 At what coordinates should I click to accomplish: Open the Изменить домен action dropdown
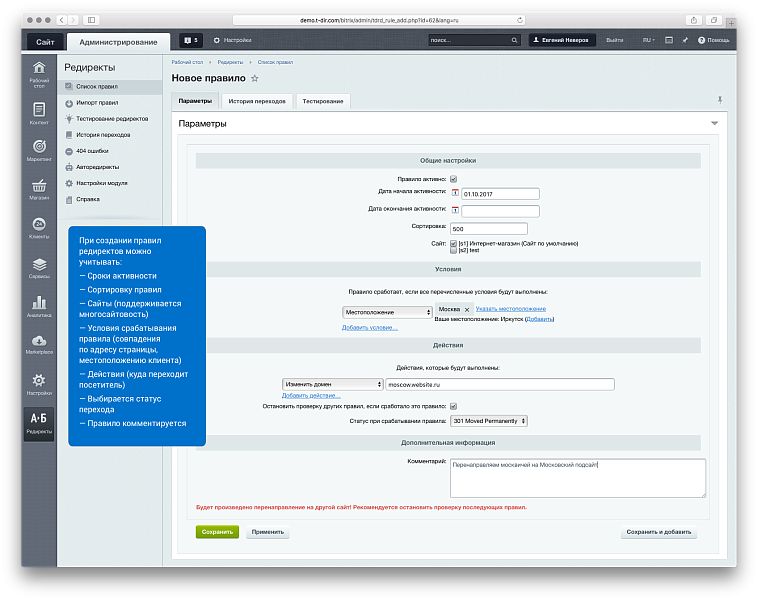333,384
